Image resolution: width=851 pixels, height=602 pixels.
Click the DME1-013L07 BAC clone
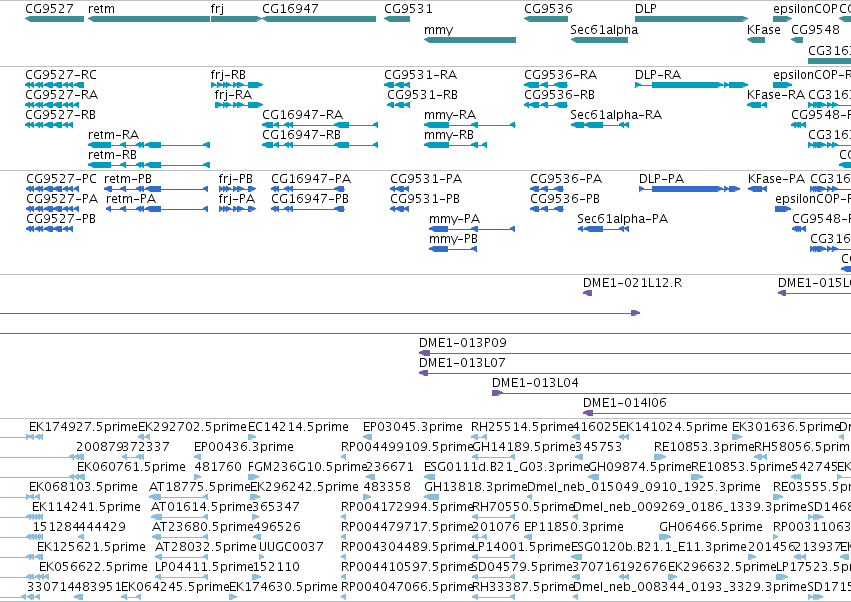click(x=635, y=373)
